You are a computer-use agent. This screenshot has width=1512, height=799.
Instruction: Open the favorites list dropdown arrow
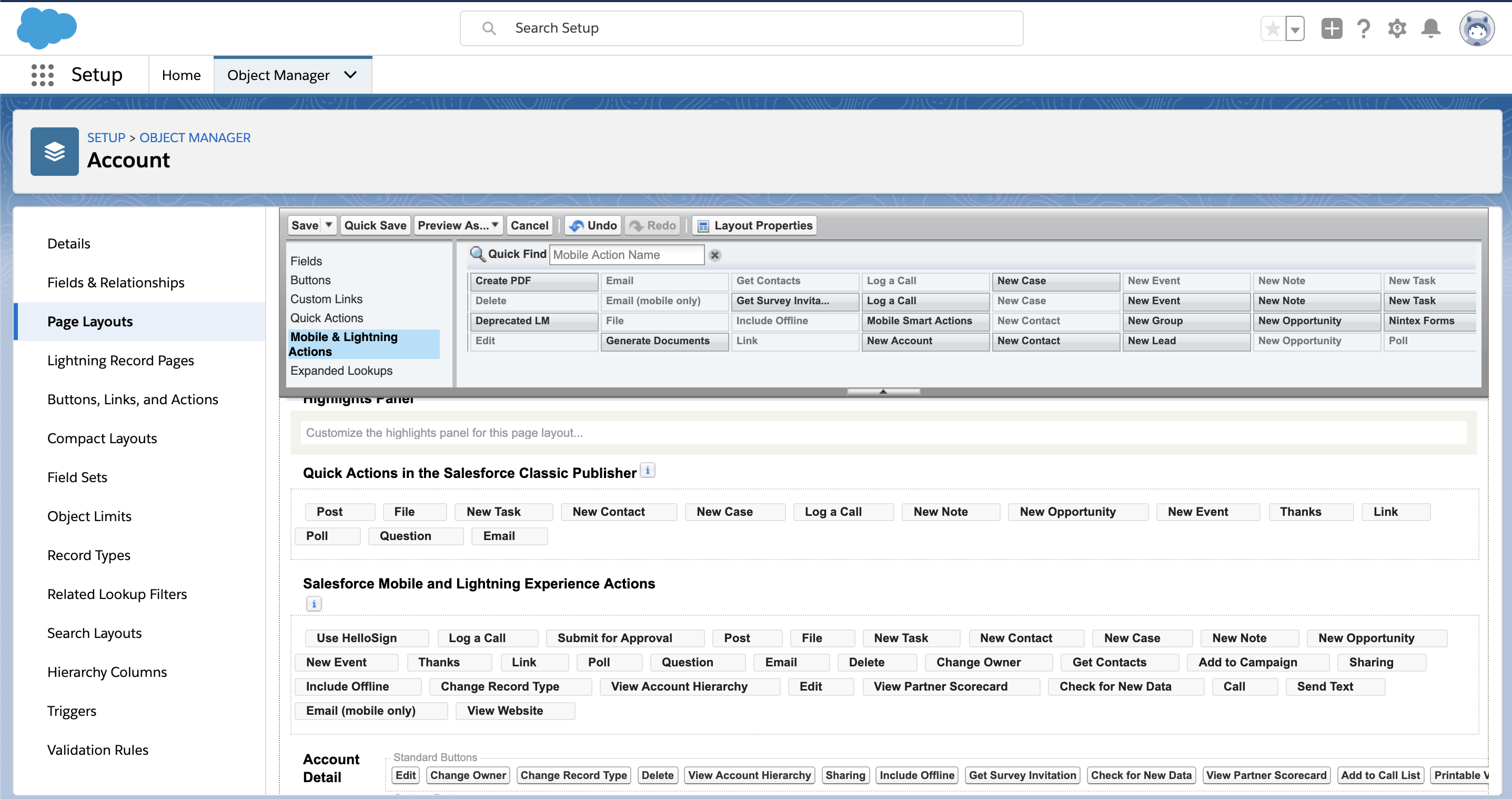(1295, 28)
